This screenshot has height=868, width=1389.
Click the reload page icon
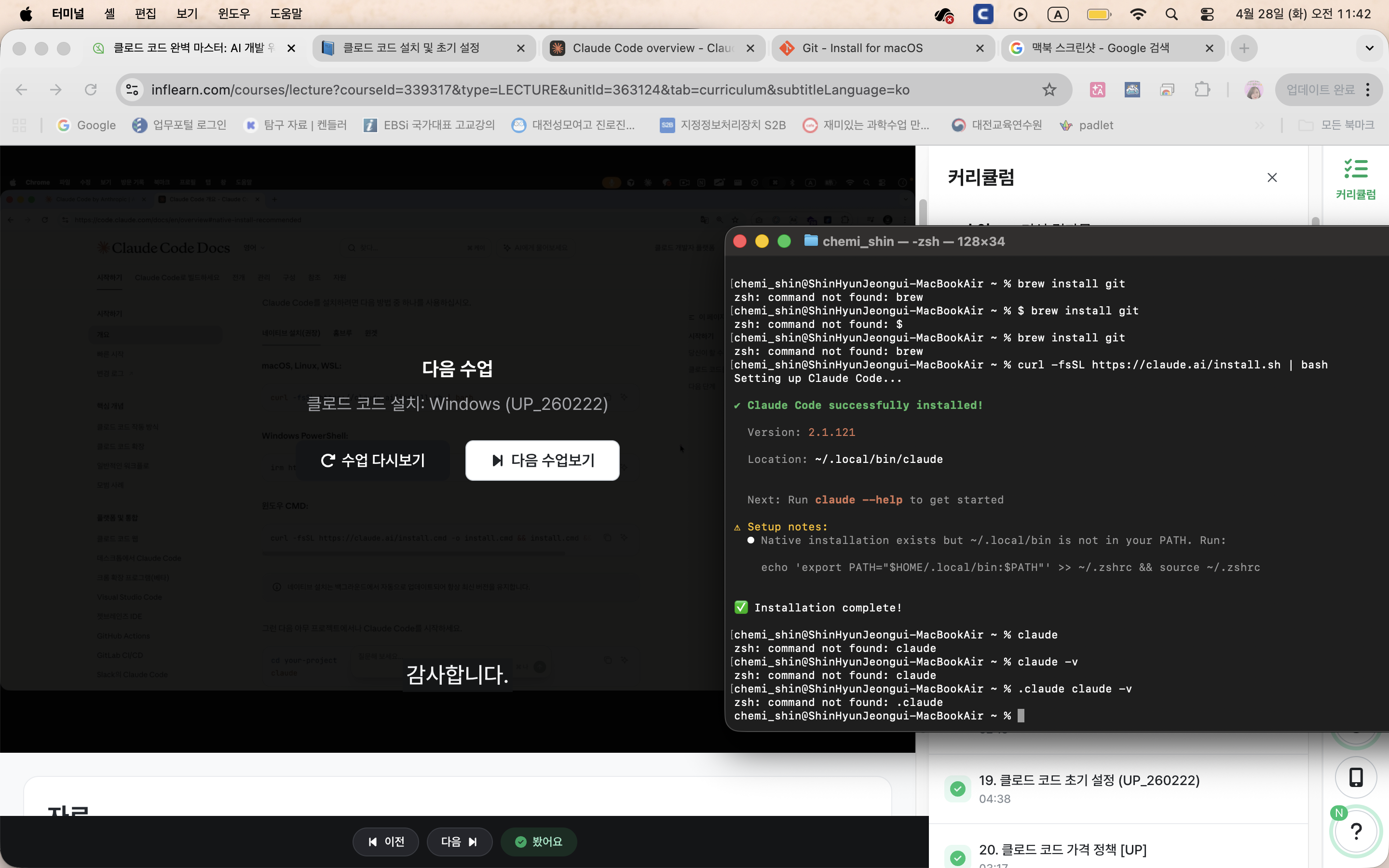tap(91, 90)
